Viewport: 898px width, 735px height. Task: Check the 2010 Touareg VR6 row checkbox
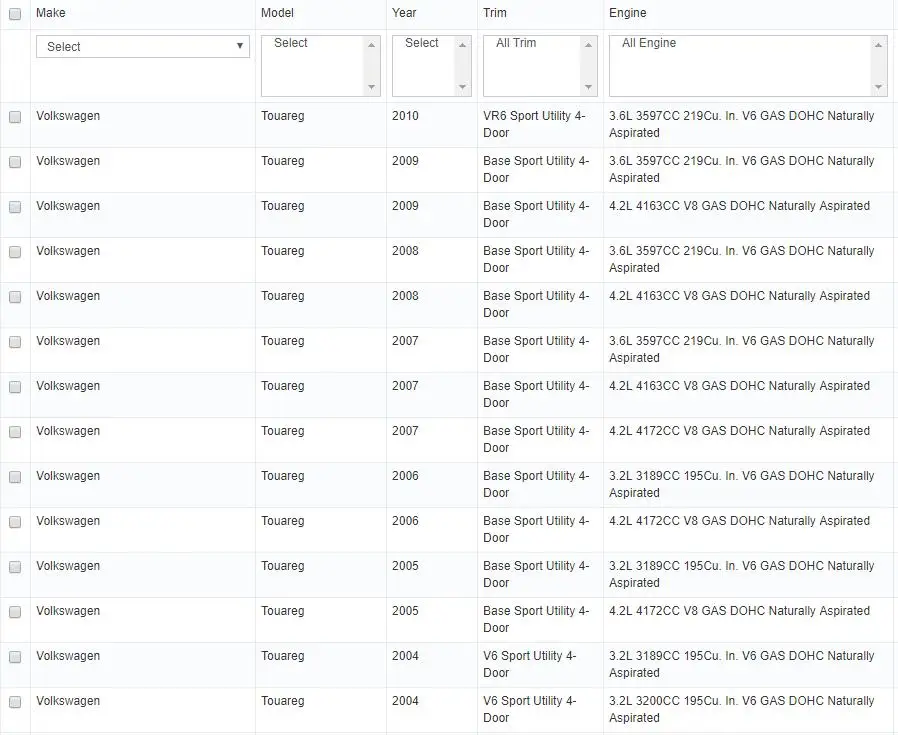15,117
